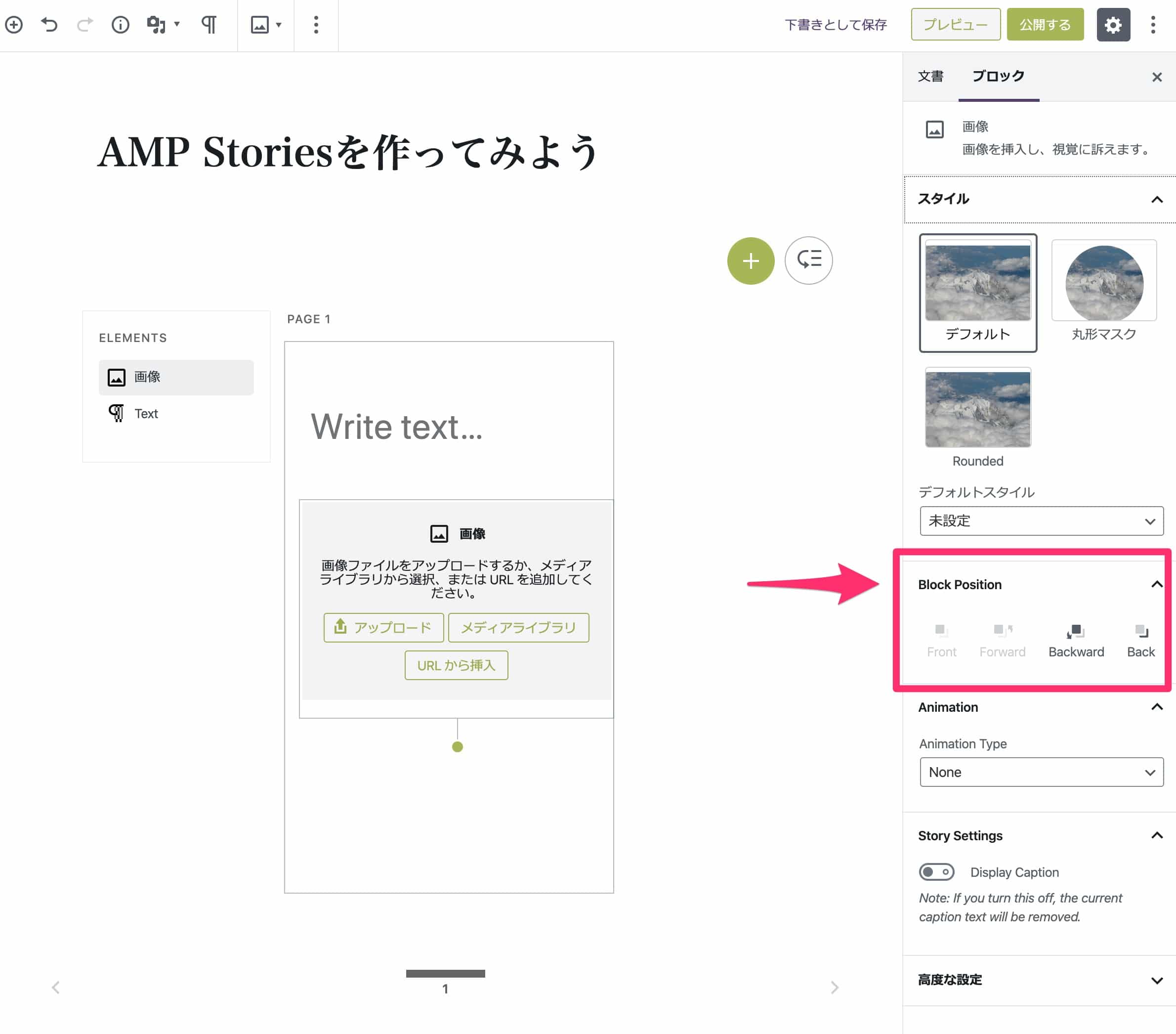The height and width of the screenshot is (1034, 1176).
Task: Switch to the 文書 tab
Action: click(930, 77)
